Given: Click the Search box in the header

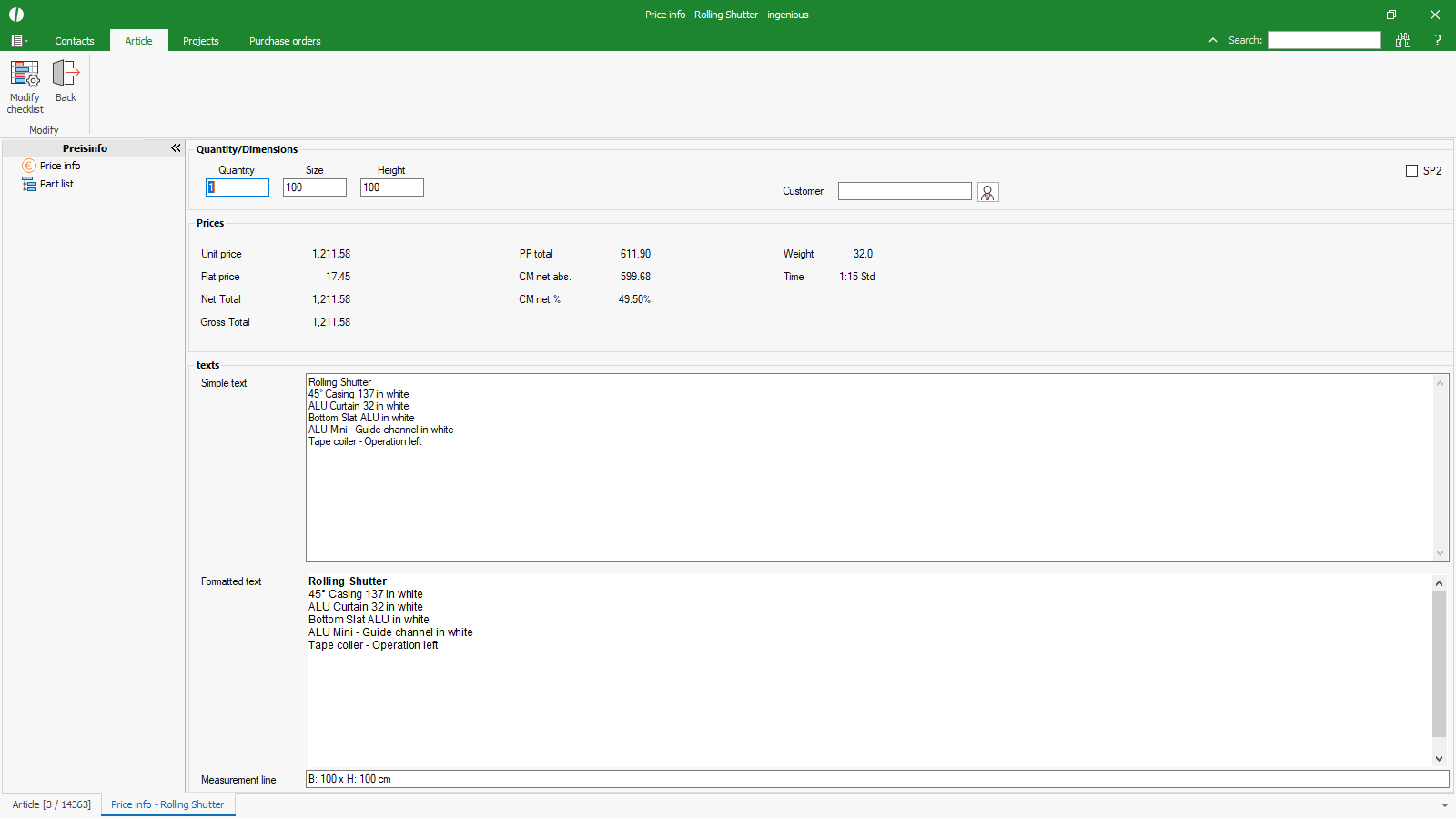Looking at the screenshot, I should click(1324, 40).
